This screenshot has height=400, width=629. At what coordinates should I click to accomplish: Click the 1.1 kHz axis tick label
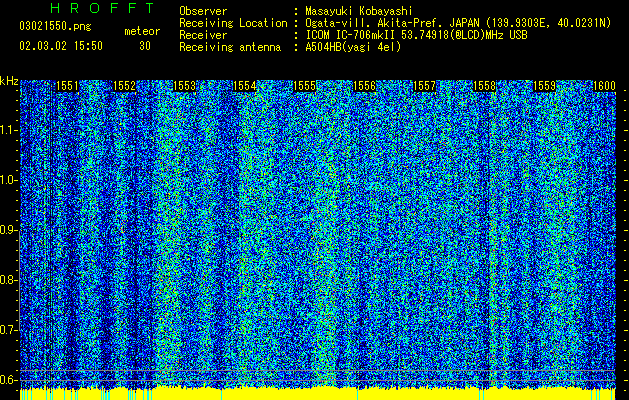point(8,130)
